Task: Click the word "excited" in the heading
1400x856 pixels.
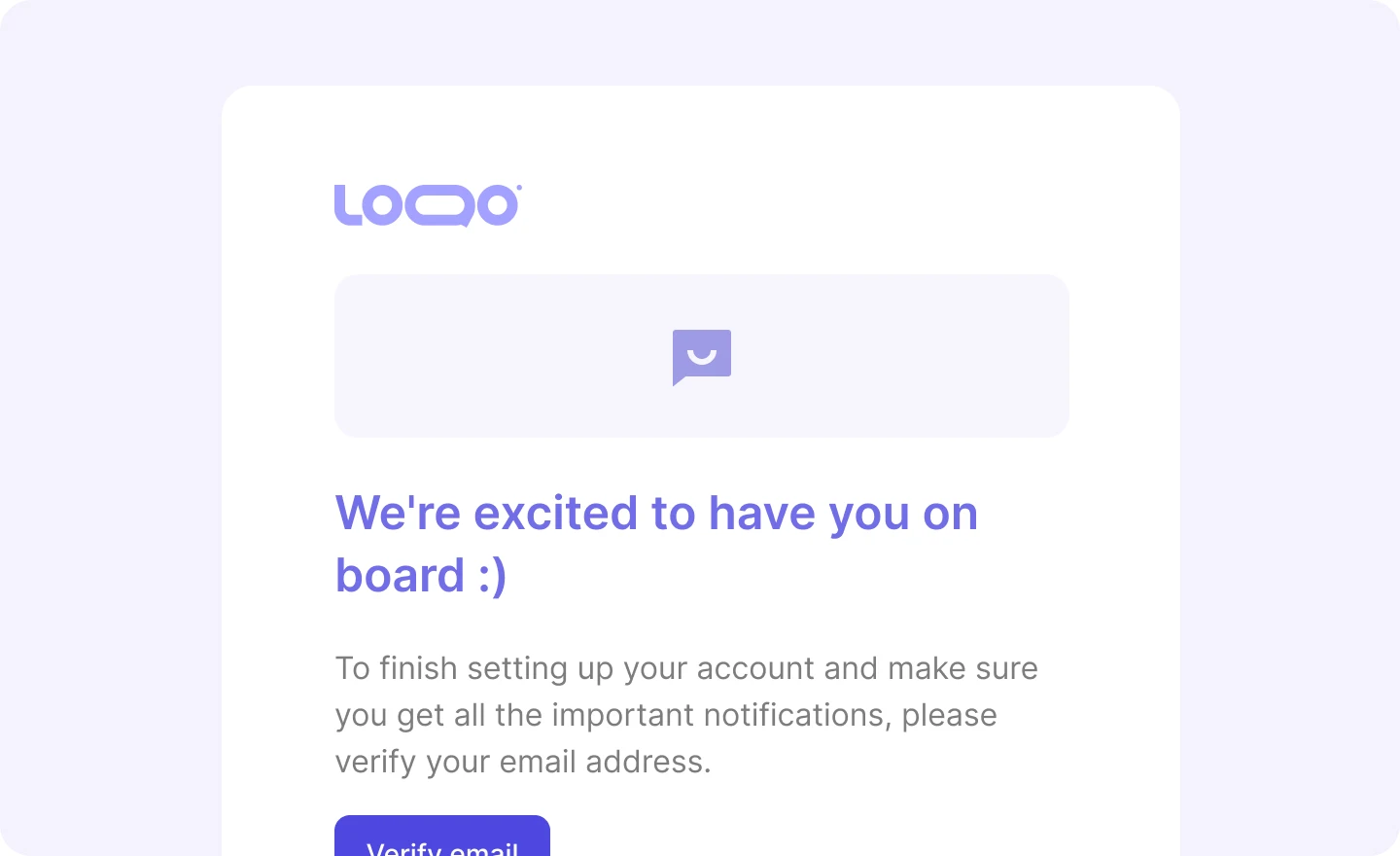Action: [x=556, y=513]
